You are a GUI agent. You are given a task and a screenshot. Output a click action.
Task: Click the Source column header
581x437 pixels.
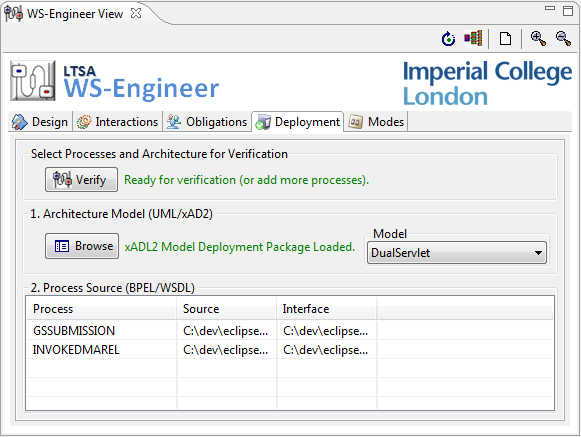coord(227,309)
